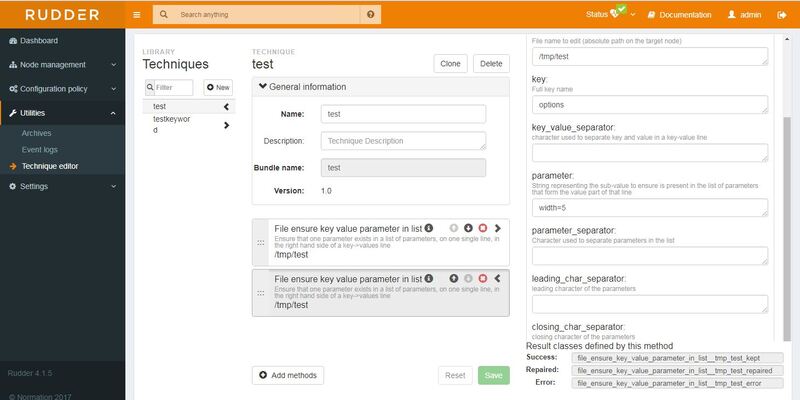Click the disabled down arrow on second method

pyautogui.click(x=468, y=279)
